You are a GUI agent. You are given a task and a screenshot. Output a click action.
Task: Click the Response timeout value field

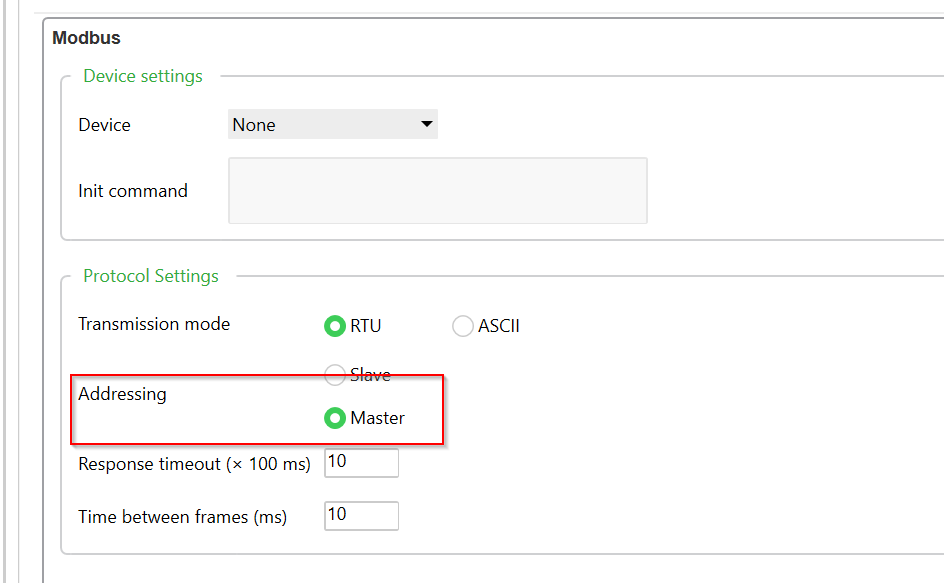(x=361, y=463)
